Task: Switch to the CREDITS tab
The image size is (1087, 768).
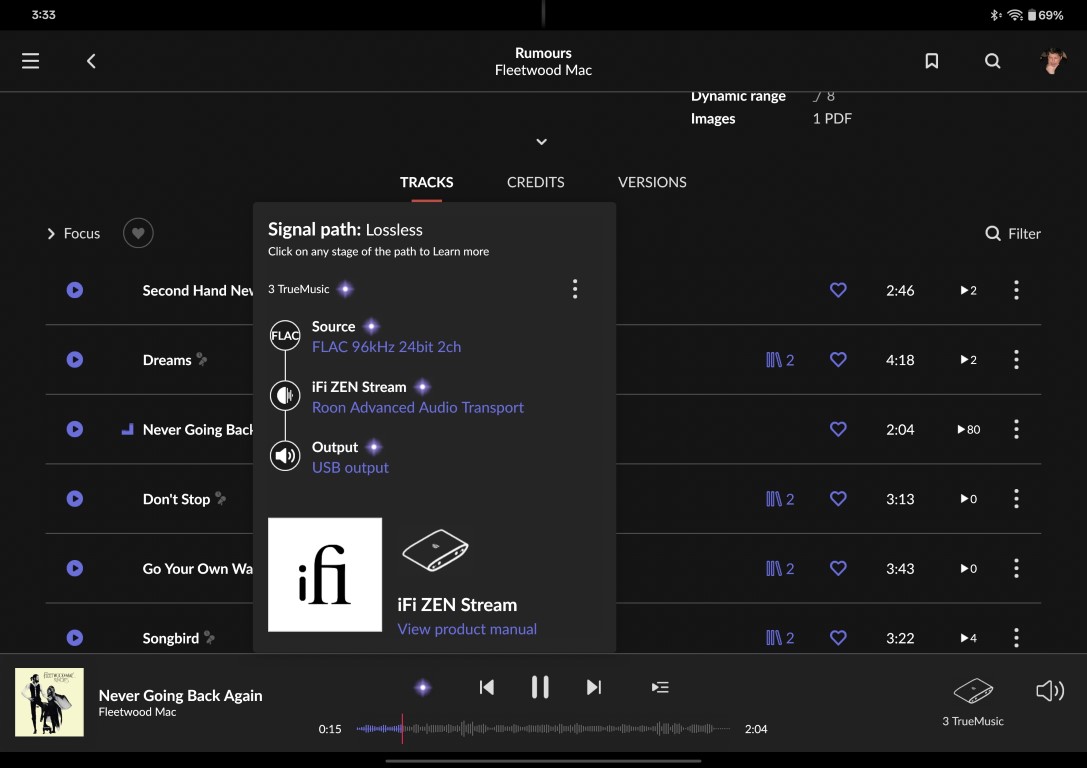Action: coord(535,182)
